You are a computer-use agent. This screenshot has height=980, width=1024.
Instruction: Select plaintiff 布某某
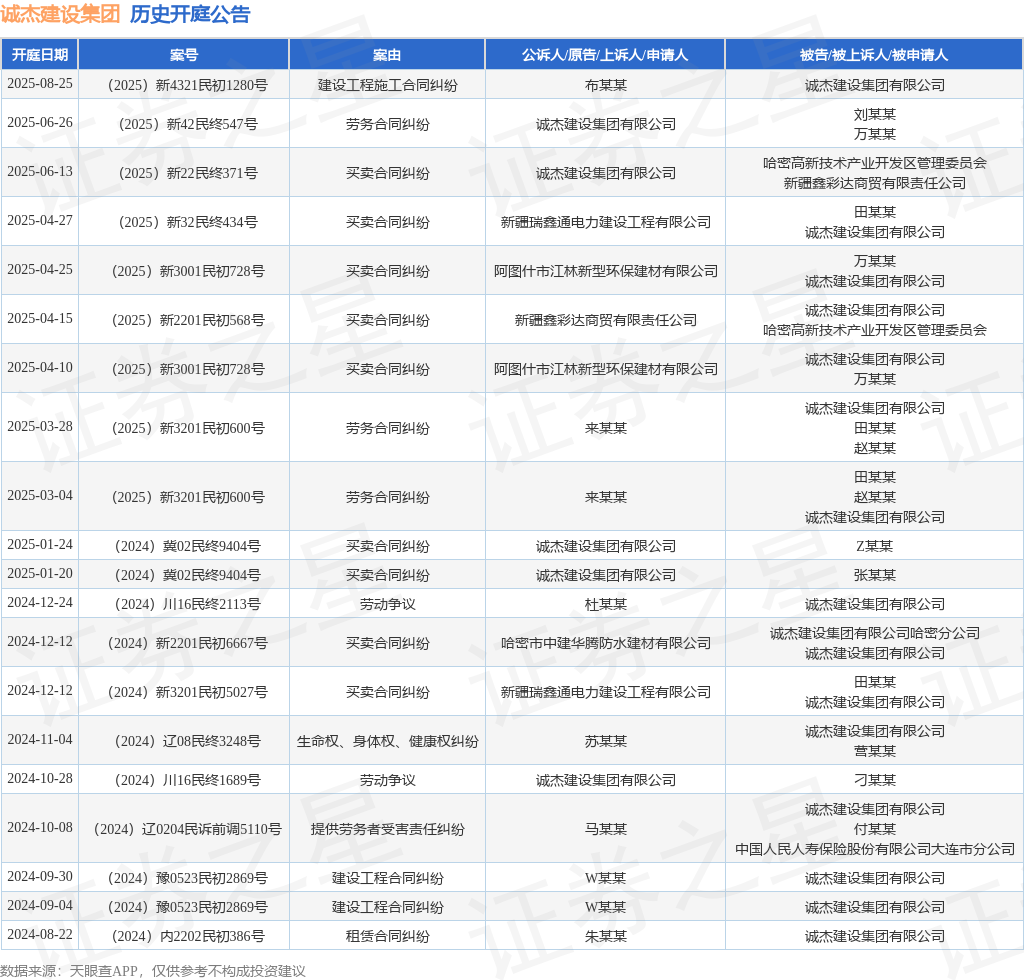pos(605,85)
